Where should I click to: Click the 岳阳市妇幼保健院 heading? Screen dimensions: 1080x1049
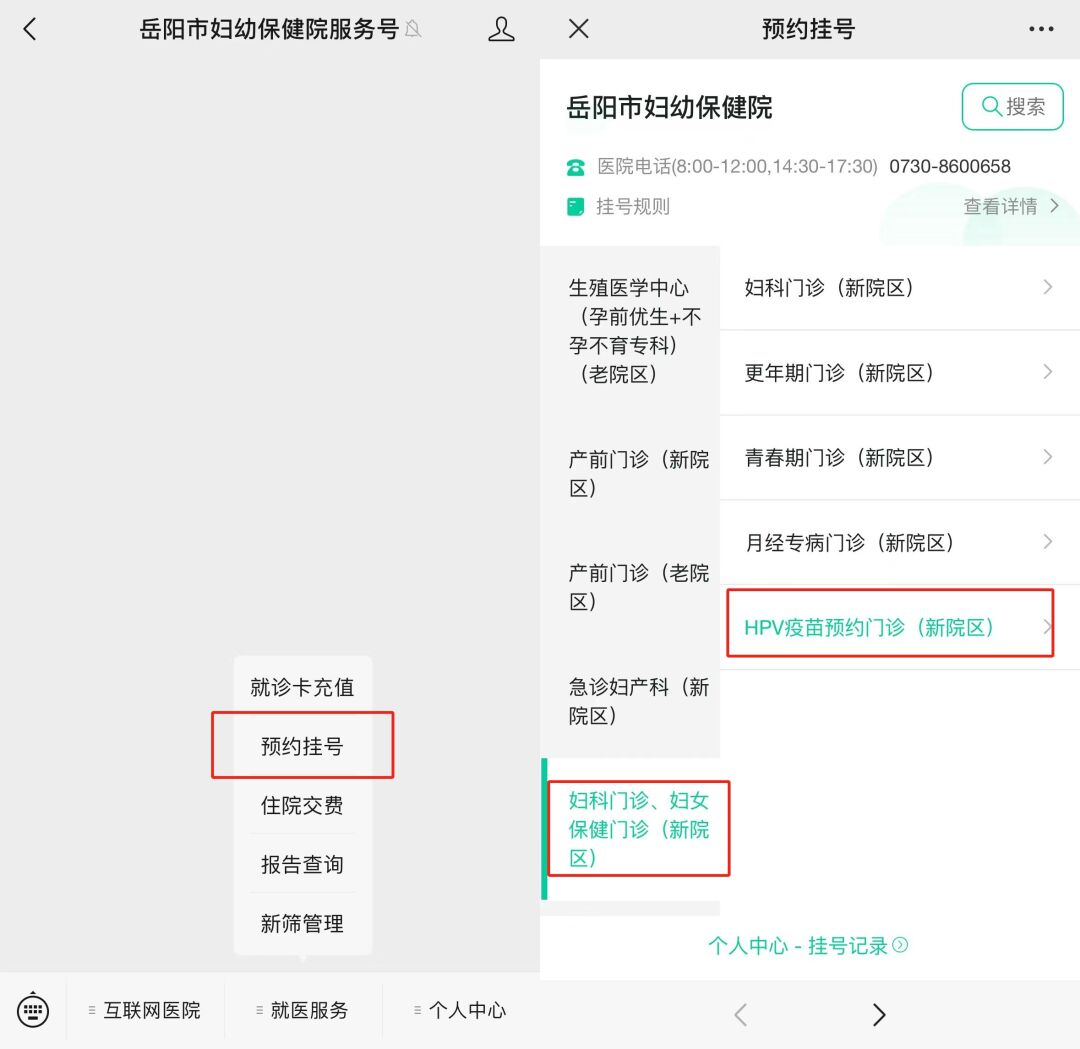[x=669, y=107]
